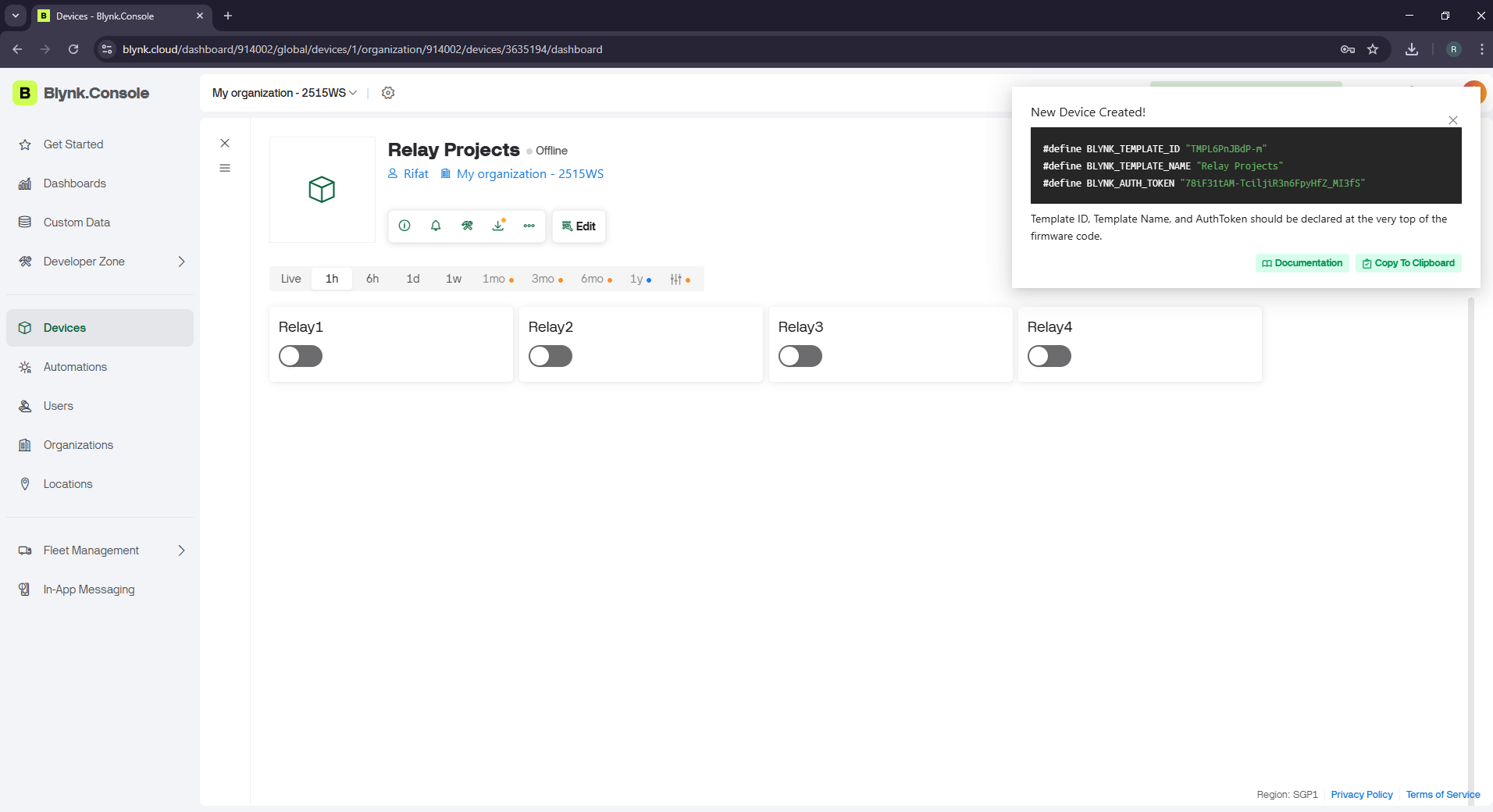The height and width of the screenshot is (812, 1493).
Task: Expand the Developer Zone submenu
Action: (181, 262)
